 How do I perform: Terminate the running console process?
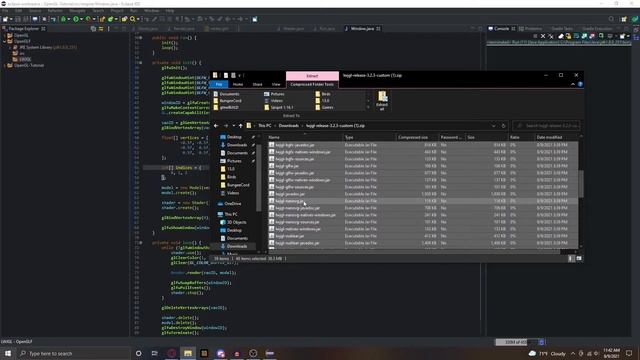[x=535, y=36]
